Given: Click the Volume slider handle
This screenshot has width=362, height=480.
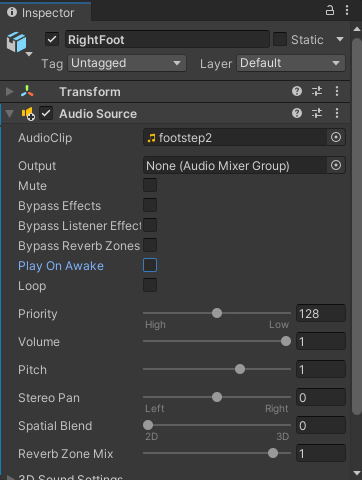Looking at the screenshot, I should [286, 341].
